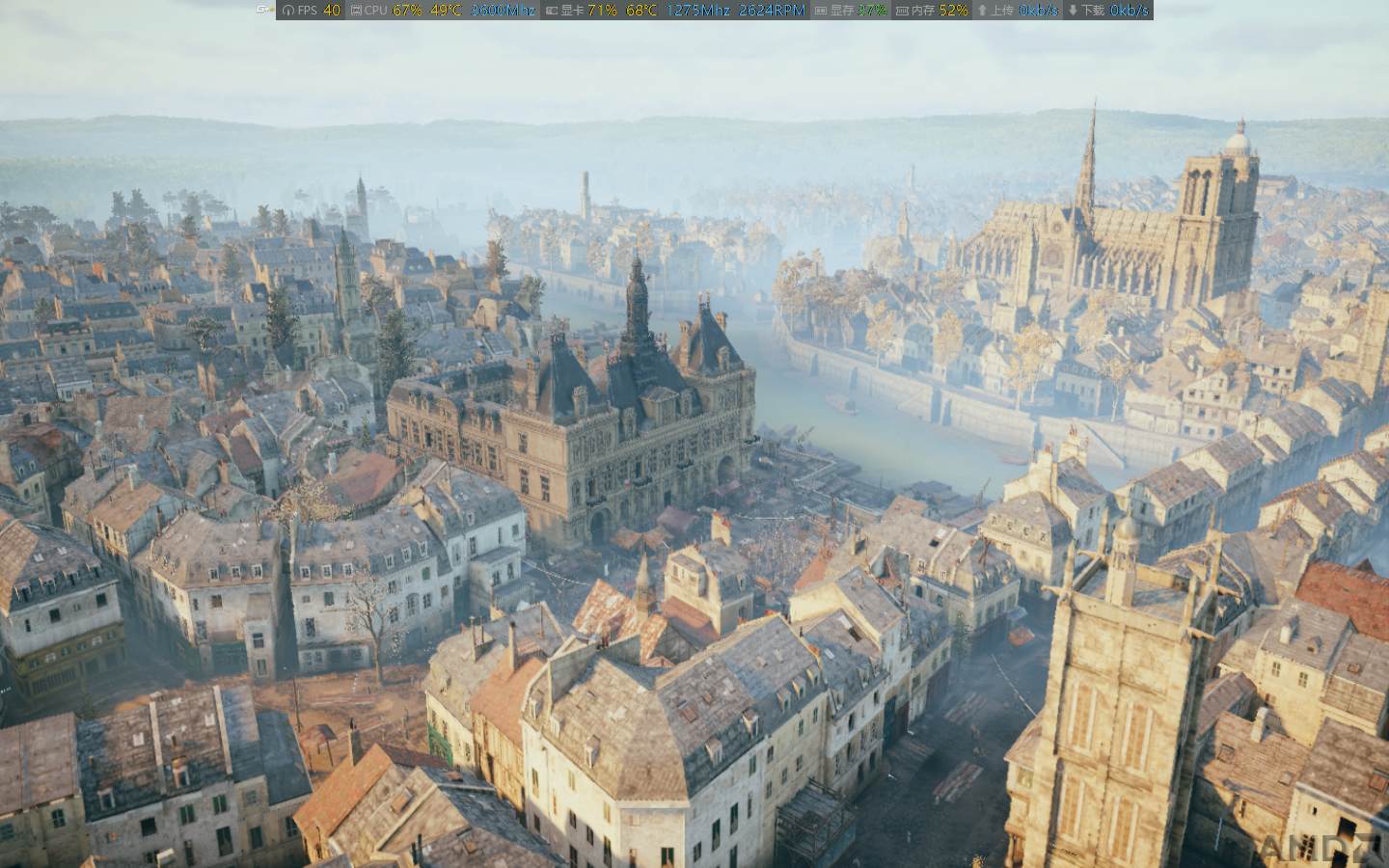Click the download speed 0kb/s value
This screenshot has height=868, width=1389.
click(x=1130, y=11)
